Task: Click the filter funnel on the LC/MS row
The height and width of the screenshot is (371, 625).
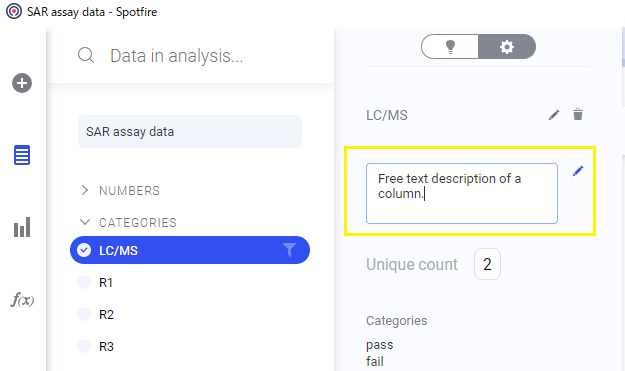Action: click(289, 250)
